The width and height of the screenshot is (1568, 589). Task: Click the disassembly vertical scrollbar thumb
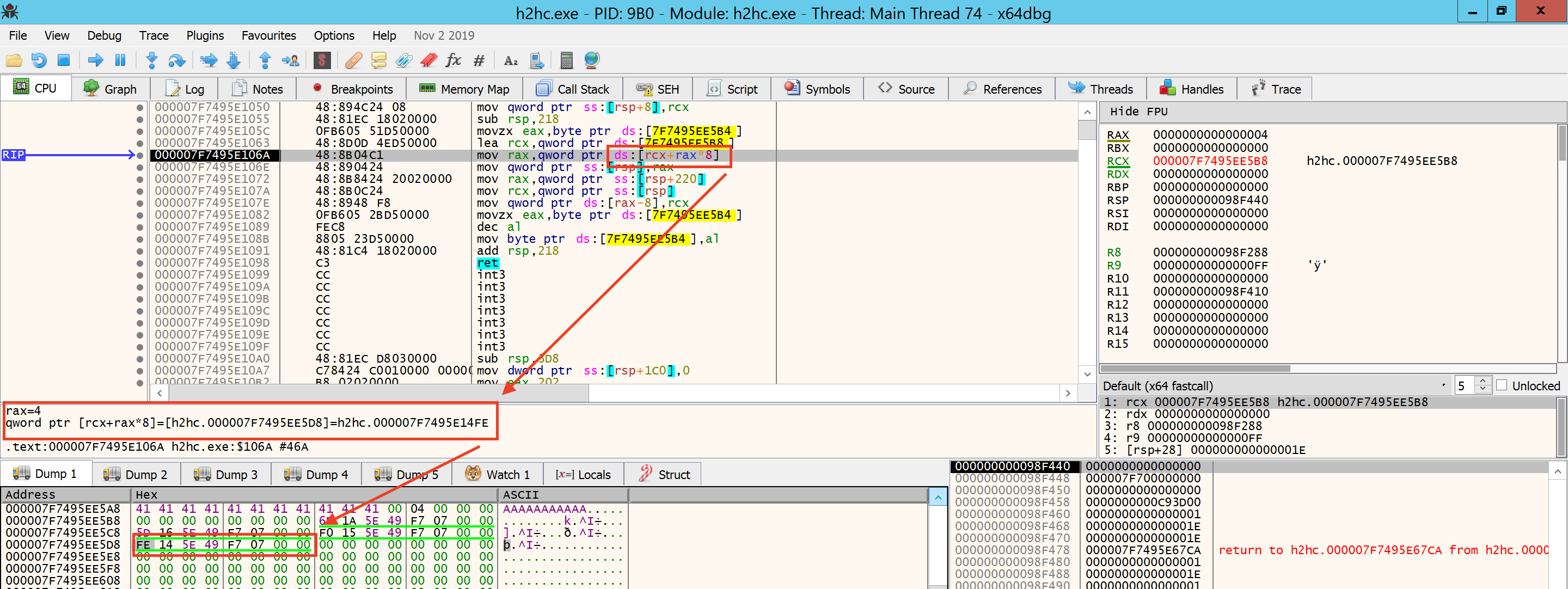[1087, 130]
